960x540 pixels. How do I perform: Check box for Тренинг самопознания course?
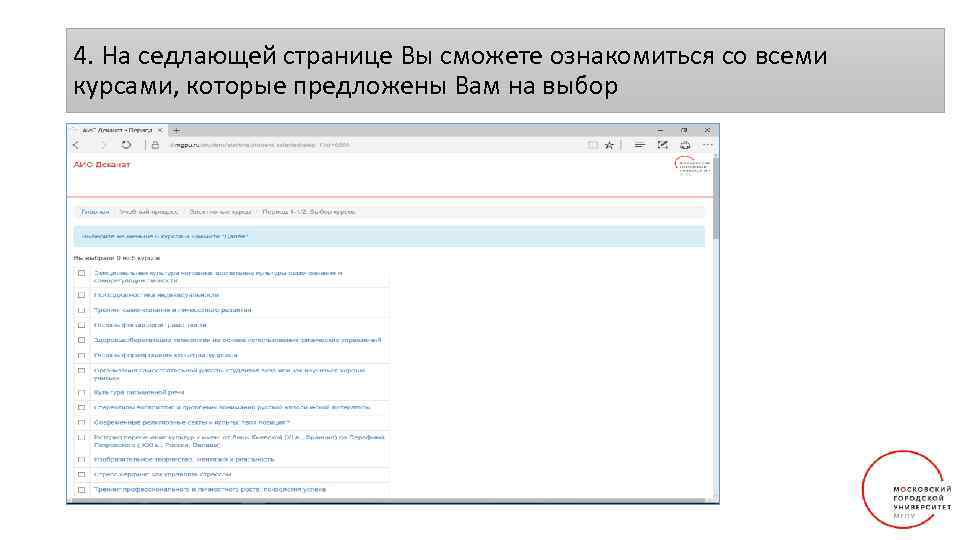coord(81,310)
